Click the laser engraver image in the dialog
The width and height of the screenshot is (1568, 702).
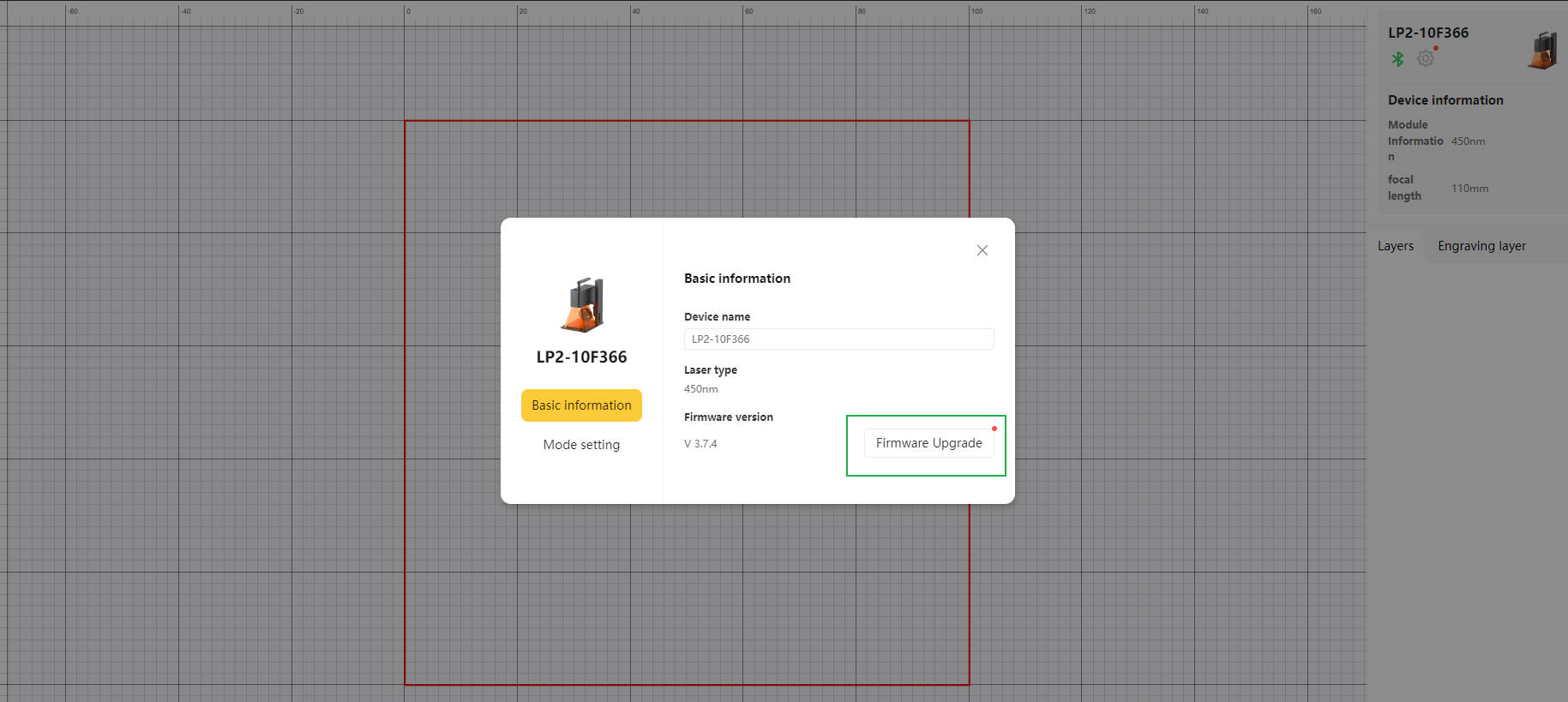(x=582, y=305)
